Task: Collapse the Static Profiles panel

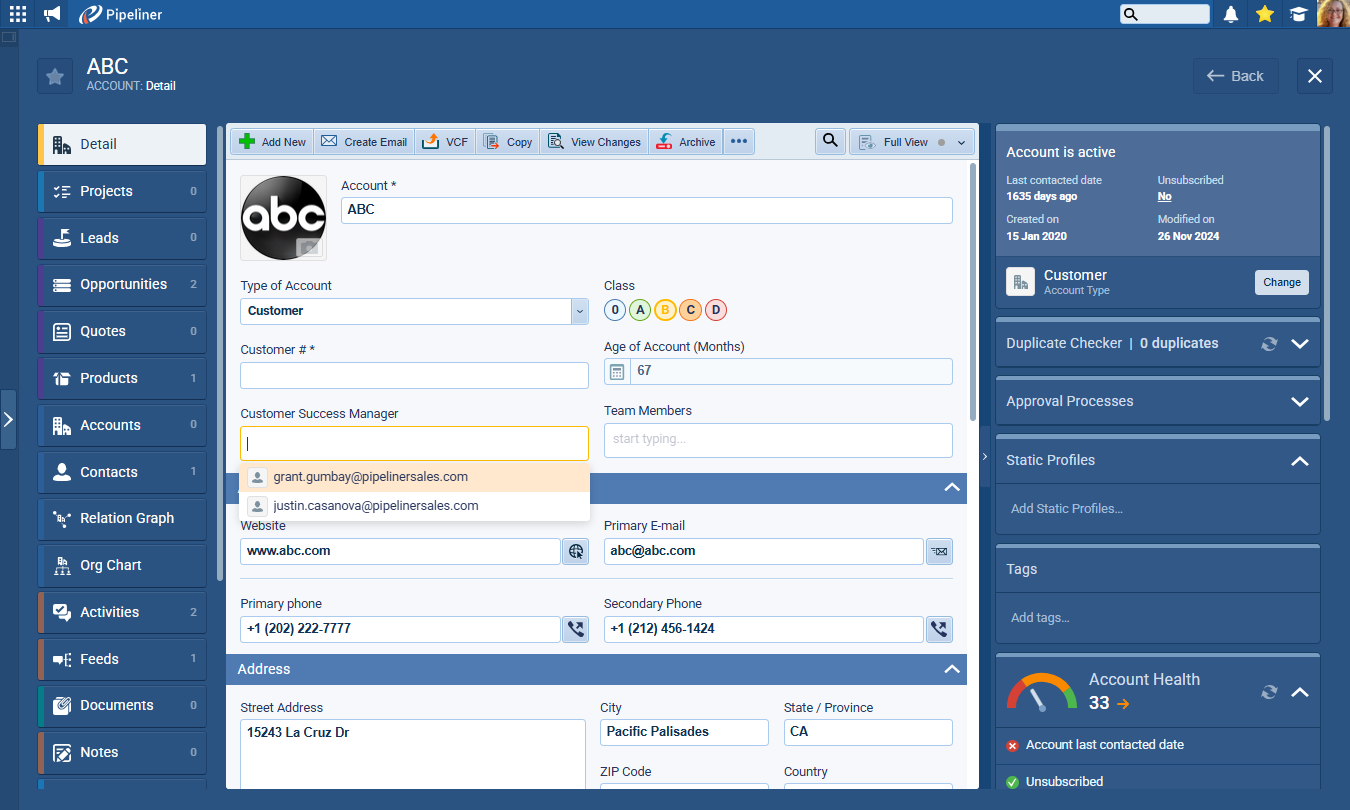Action: click(x=1300, y=461)
